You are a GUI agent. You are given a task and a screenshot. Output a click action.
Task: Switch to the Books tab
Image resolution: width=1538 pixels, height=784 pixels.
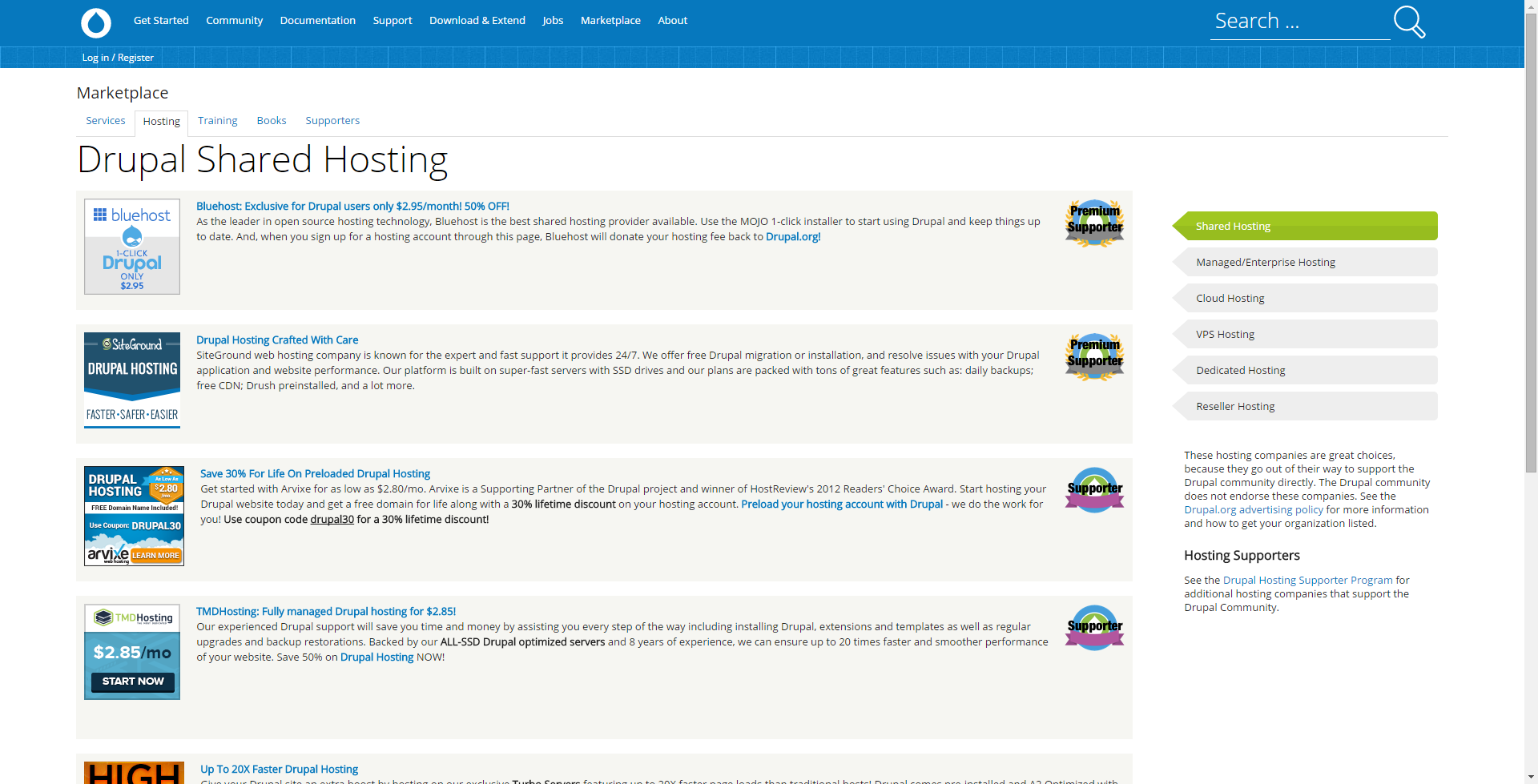[272, 120]
